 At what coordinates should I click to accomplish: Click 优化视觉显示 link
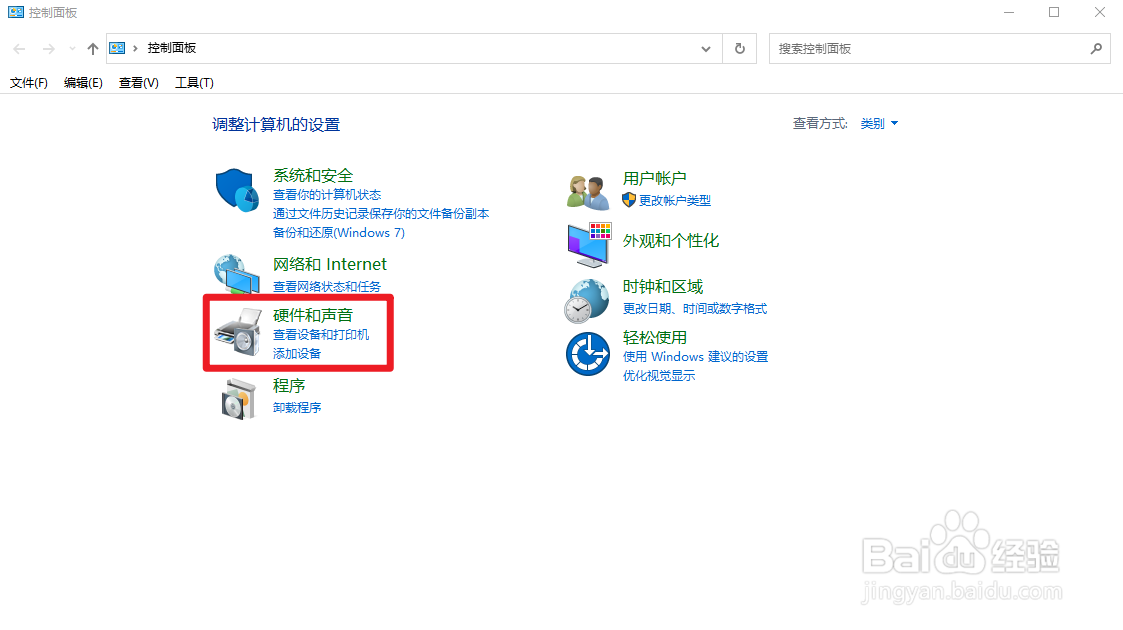pos(659,376)
